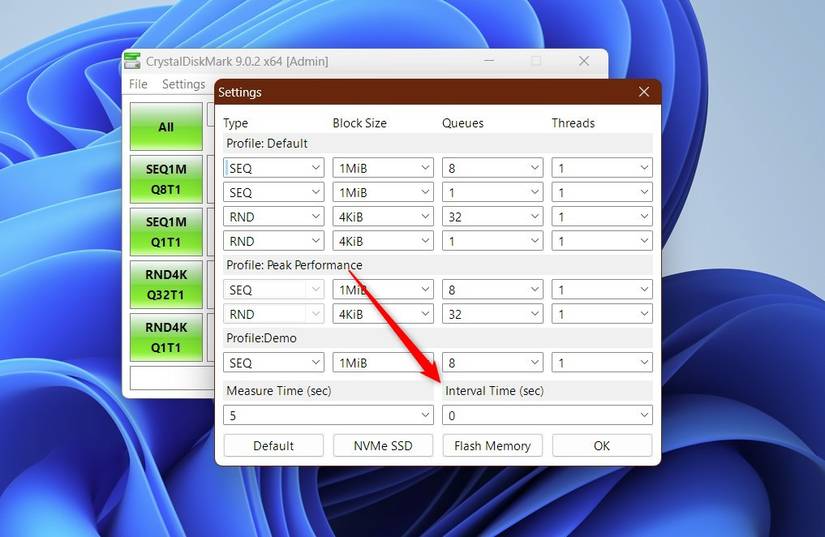Open Type dropdown in second Default row
The image size is (825, 537).
click(274, 192)
